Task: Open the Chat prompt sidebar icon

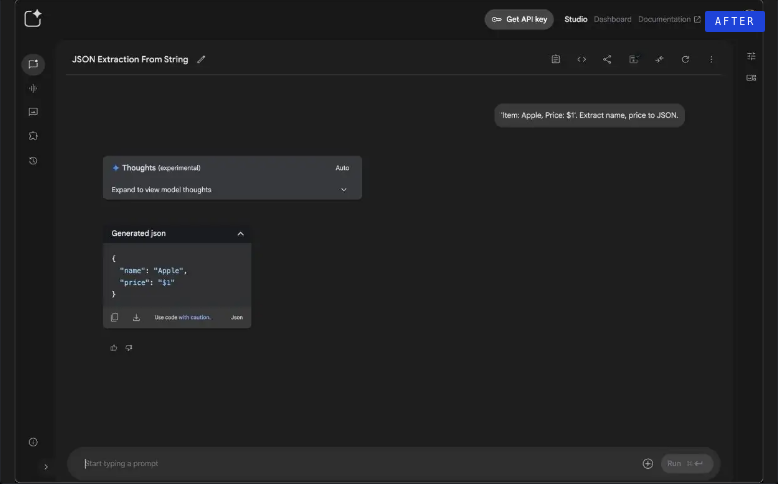Action: pos(33,65)
